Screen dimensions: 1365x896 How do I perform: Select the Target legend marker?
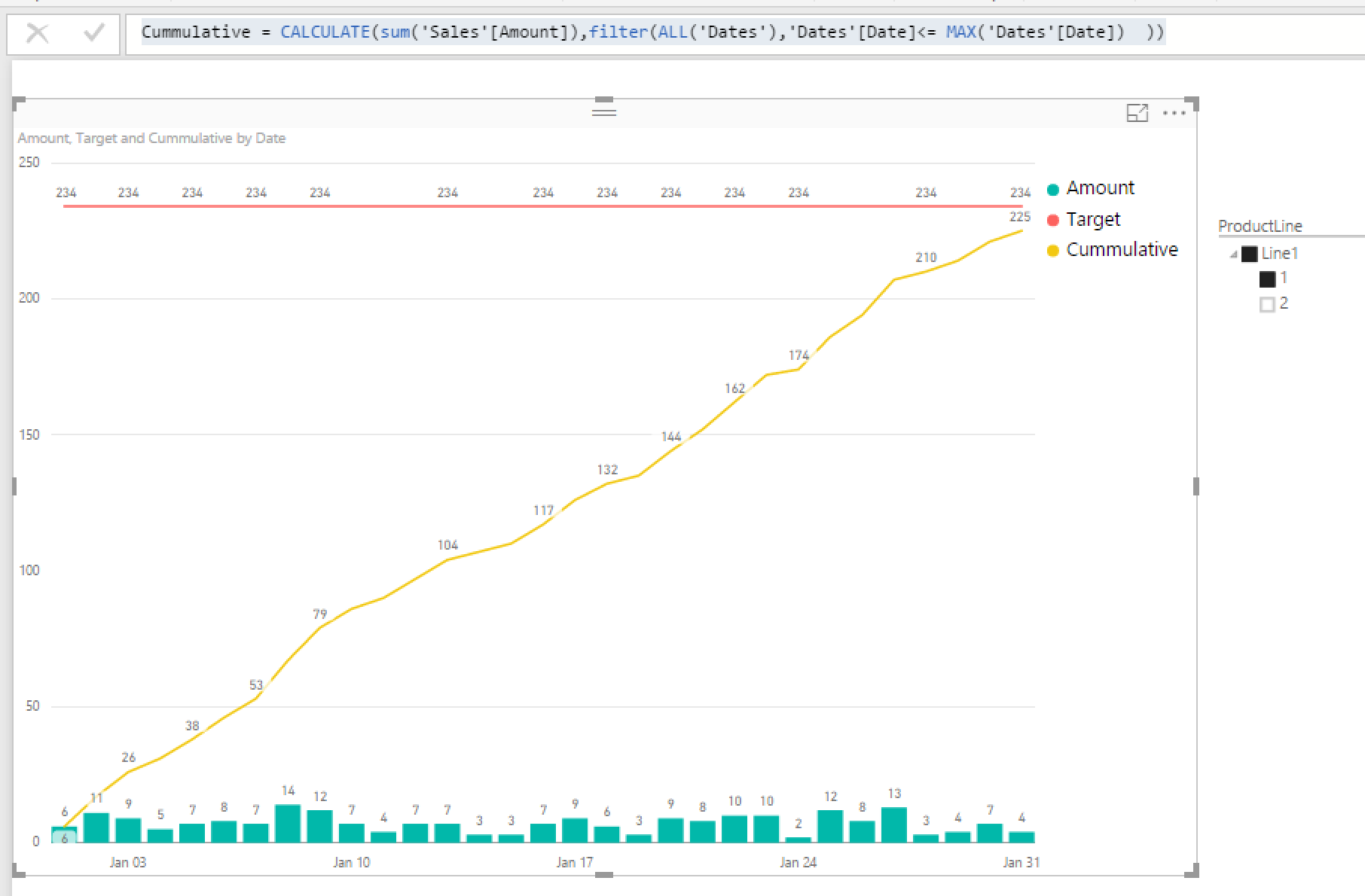click(x=1053, y=220)
